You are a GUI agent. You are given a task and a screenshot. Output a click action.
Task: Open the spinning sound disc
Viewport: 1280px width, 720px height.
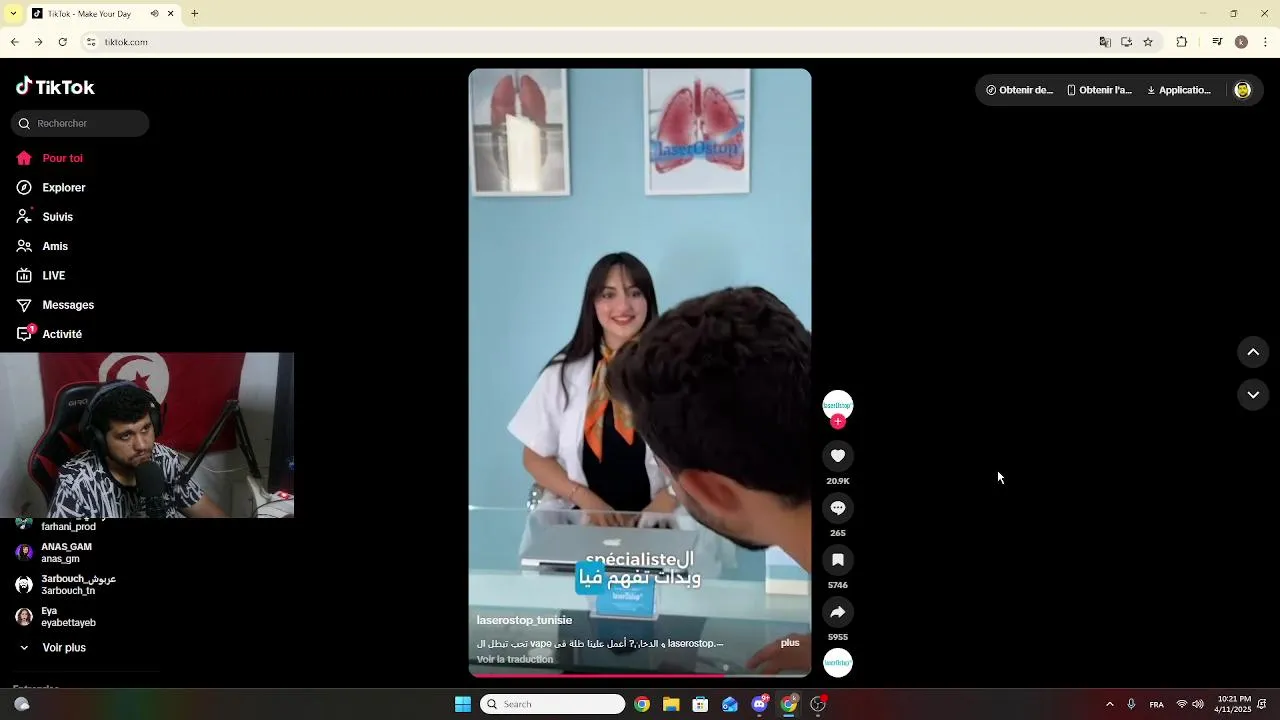[838, 663]
